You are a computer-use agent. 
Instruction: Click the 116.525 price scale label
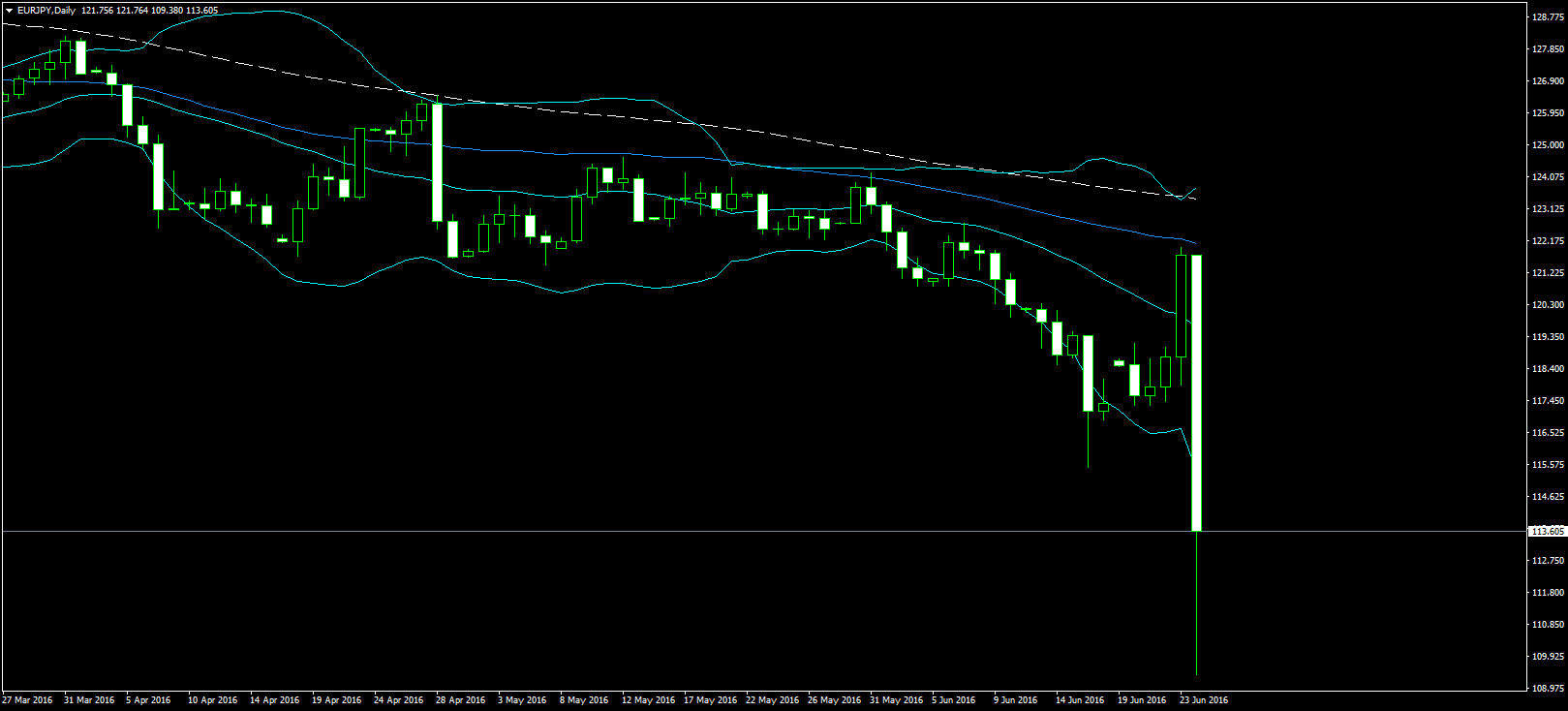click(1548, 433)
